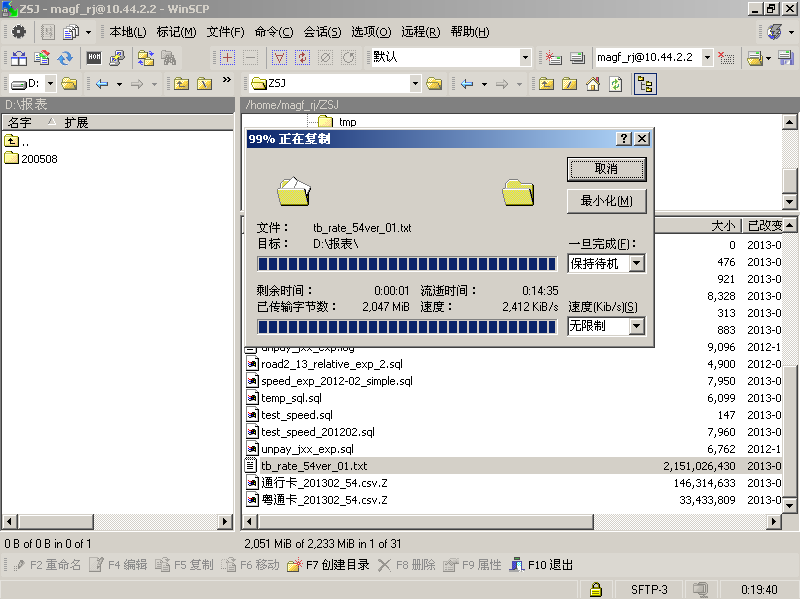Screen dimensions: 800x600
Task: Open the local drive D: dropdown
Action: [x=50, y=84]
